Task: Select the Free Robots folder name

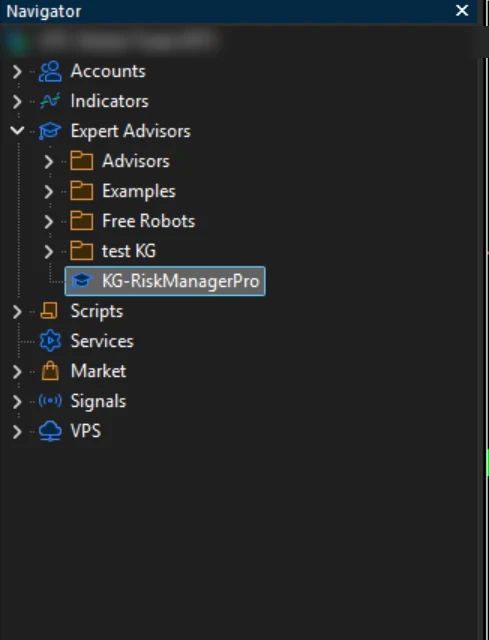Action: pyautogui.click(x=149, y=221)
